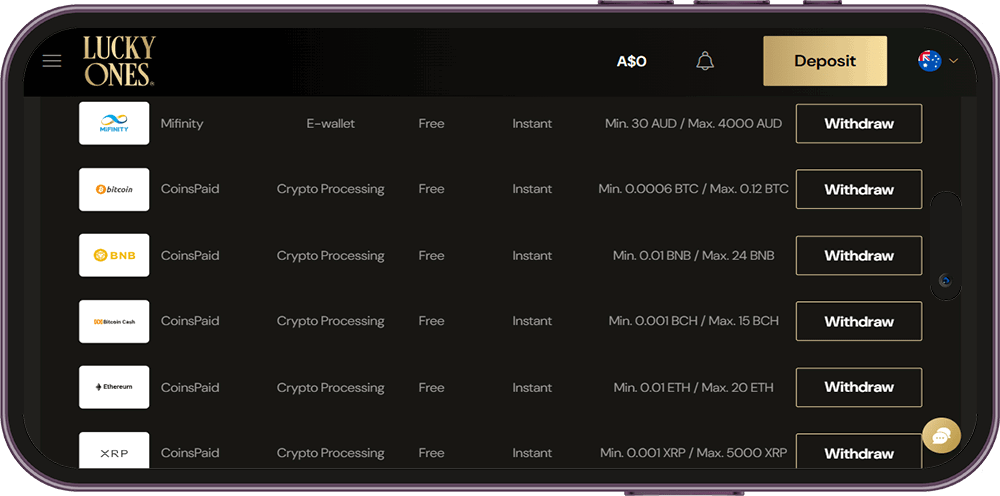
Task: Select the Mifinity payment logo
Action: (x=114, y=123)
